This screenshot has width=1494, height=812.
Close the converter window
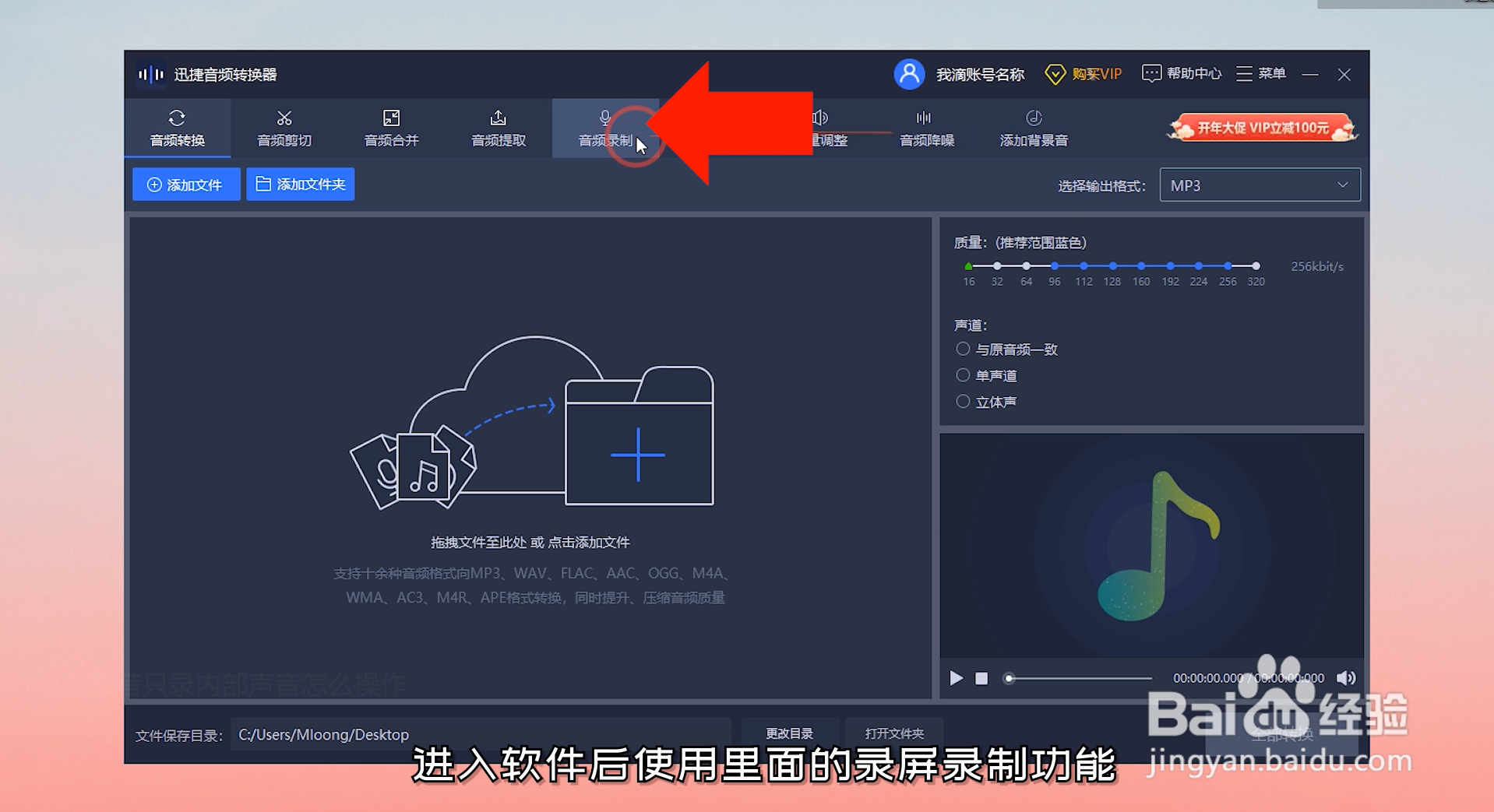pyautogui.click(x=1344, y=74)
